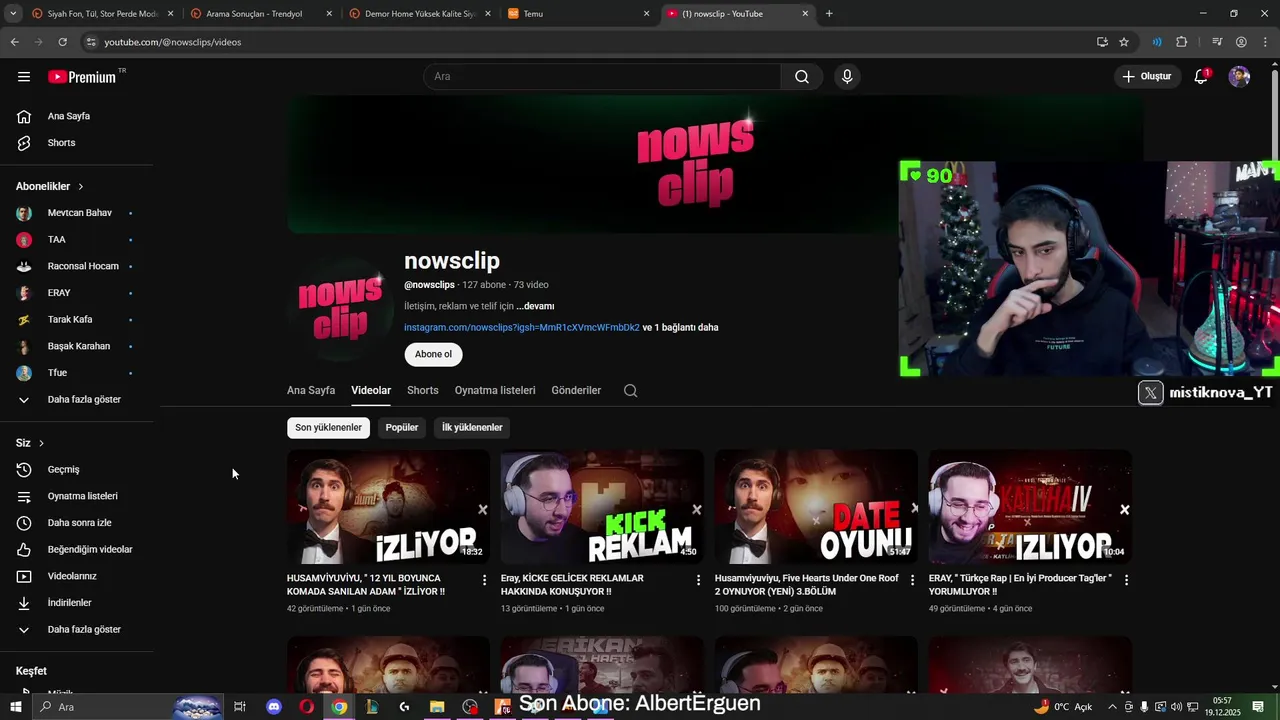Open Windows Start menu
This screenshot has height=720, width=1280.
click(15, 707)
